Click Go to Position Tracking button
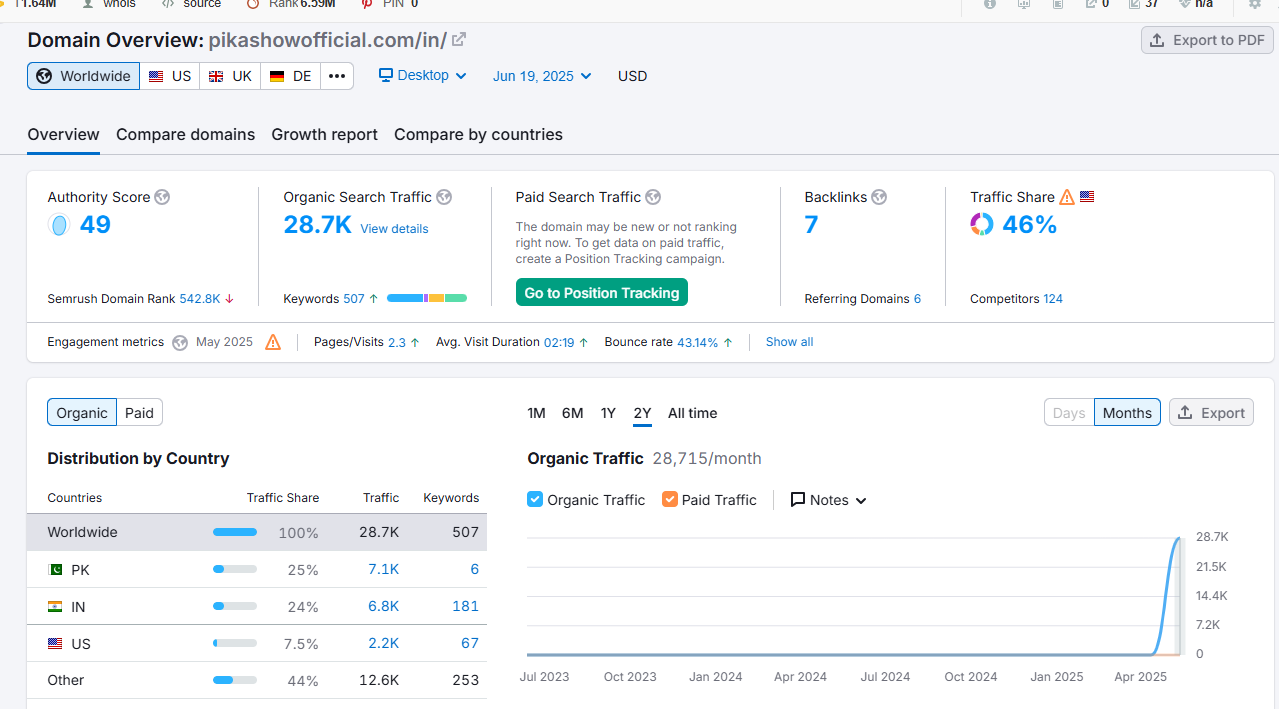This screenshot has height=709, width=1279. pos(602,293)
